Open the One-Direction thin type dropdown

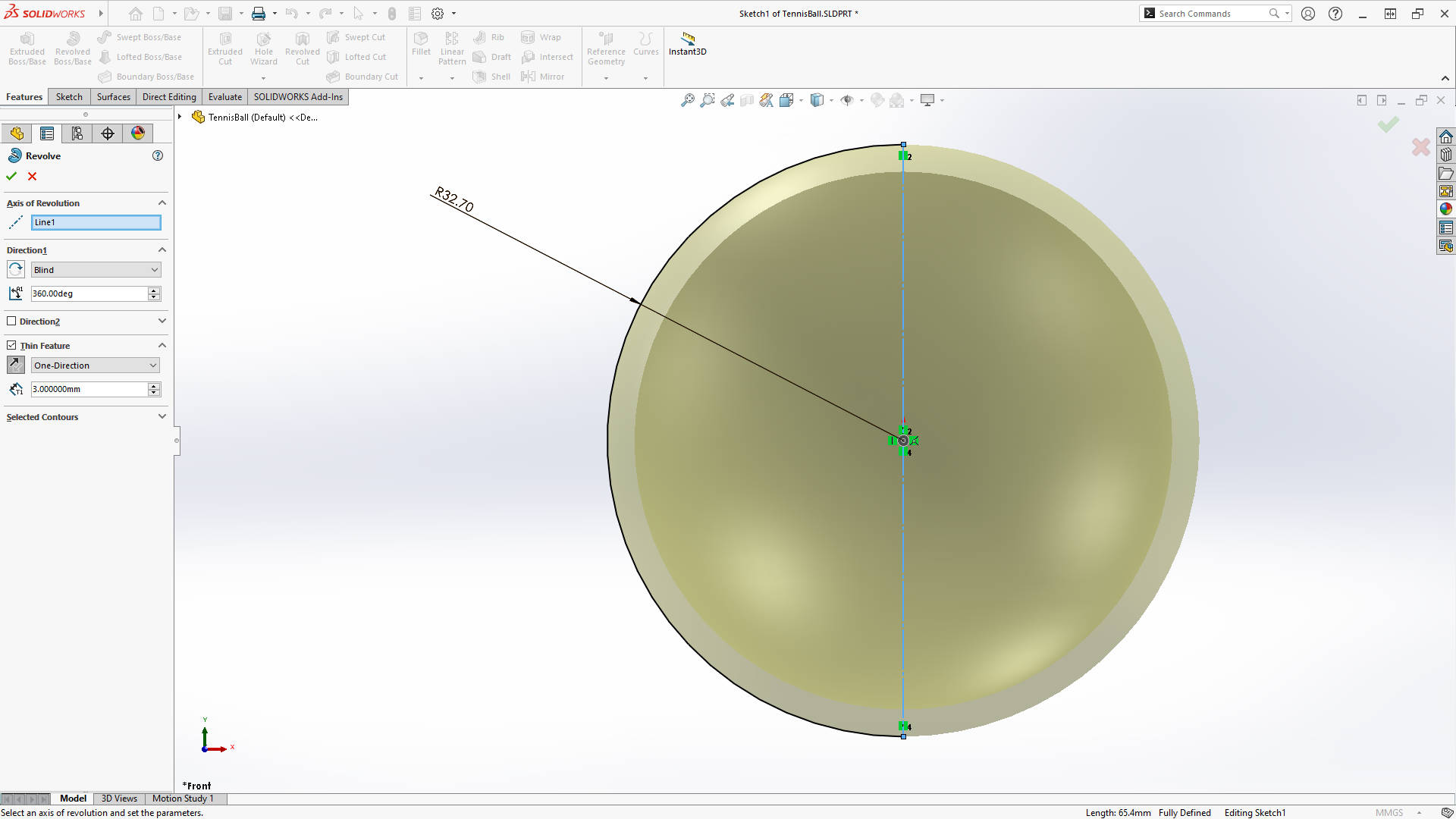[x=96, y=366]
